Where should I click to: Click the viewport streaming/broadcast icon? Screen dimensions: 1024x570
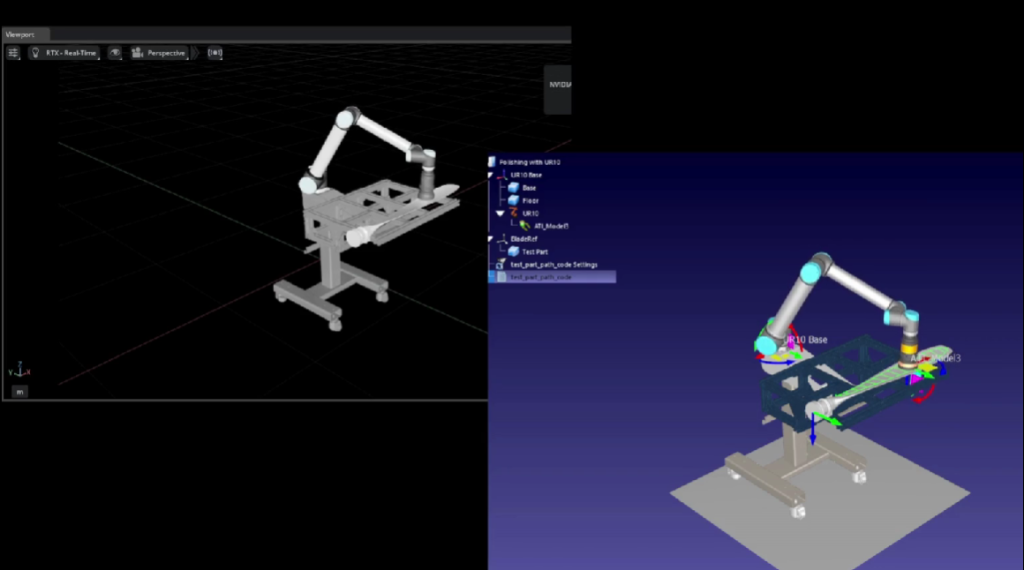point(215,52)
